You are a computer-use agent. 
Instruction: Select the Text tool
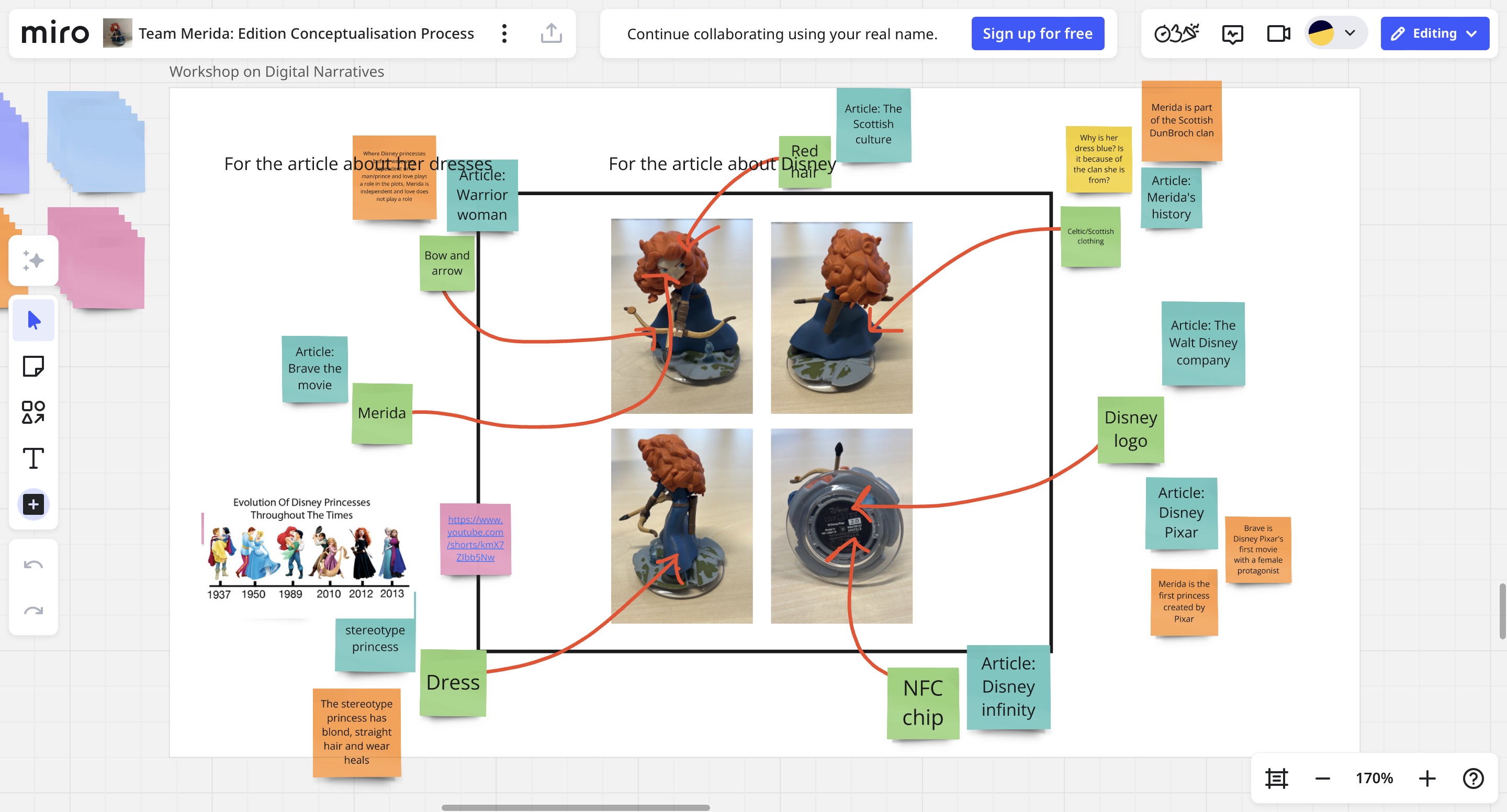click(x=33, y=458)
